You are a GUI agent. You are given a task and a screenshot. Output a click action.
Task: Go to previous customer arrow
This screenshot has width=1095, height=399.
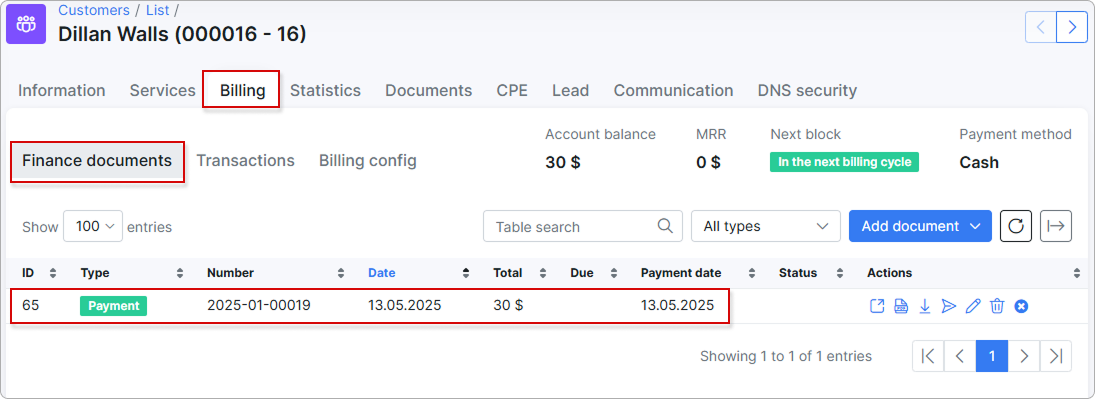point(1041,27)
